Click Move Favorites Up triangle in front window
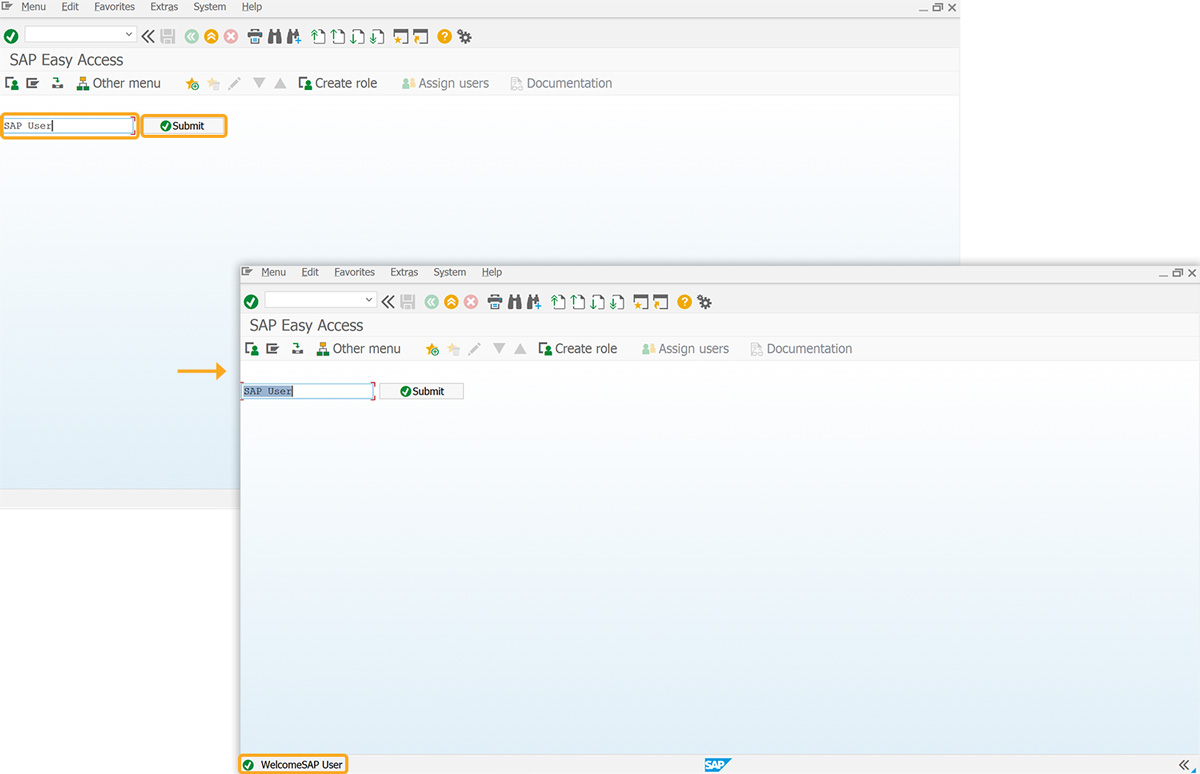This screenshot has height=774, width=1200. click(x=520, y=349)
